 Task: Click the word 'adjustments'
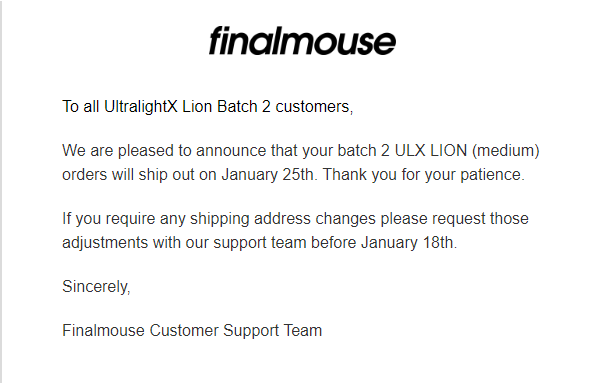point(105,243)
